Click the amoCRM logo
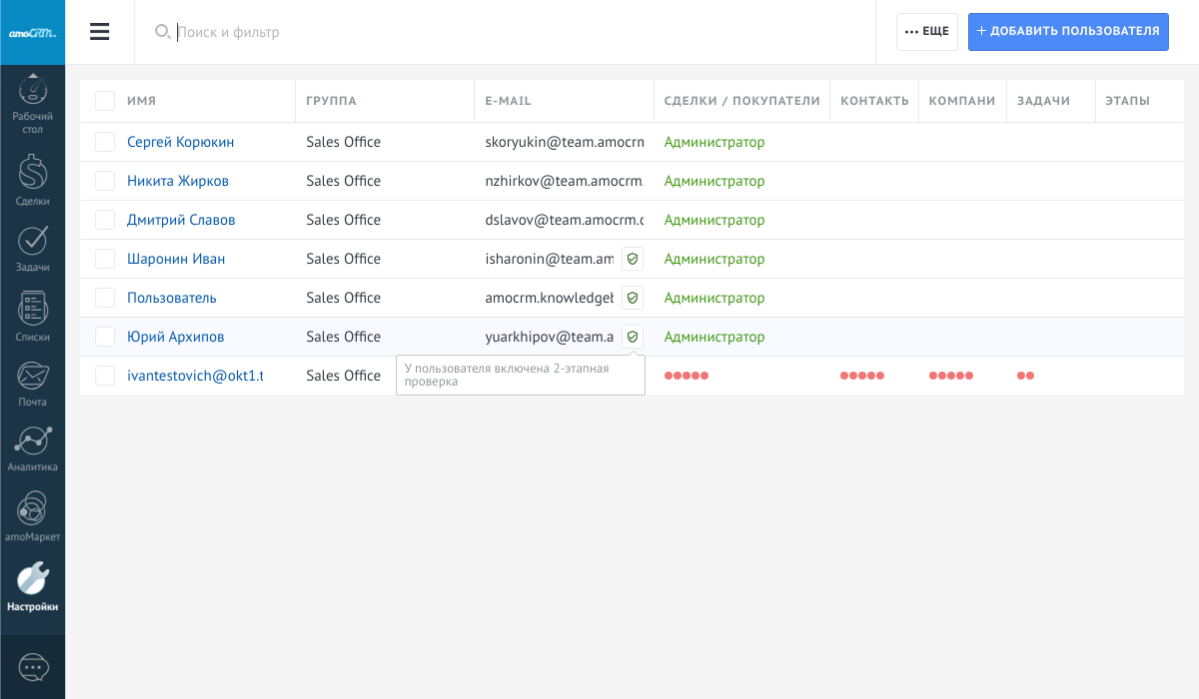 [x=32, y=32]
